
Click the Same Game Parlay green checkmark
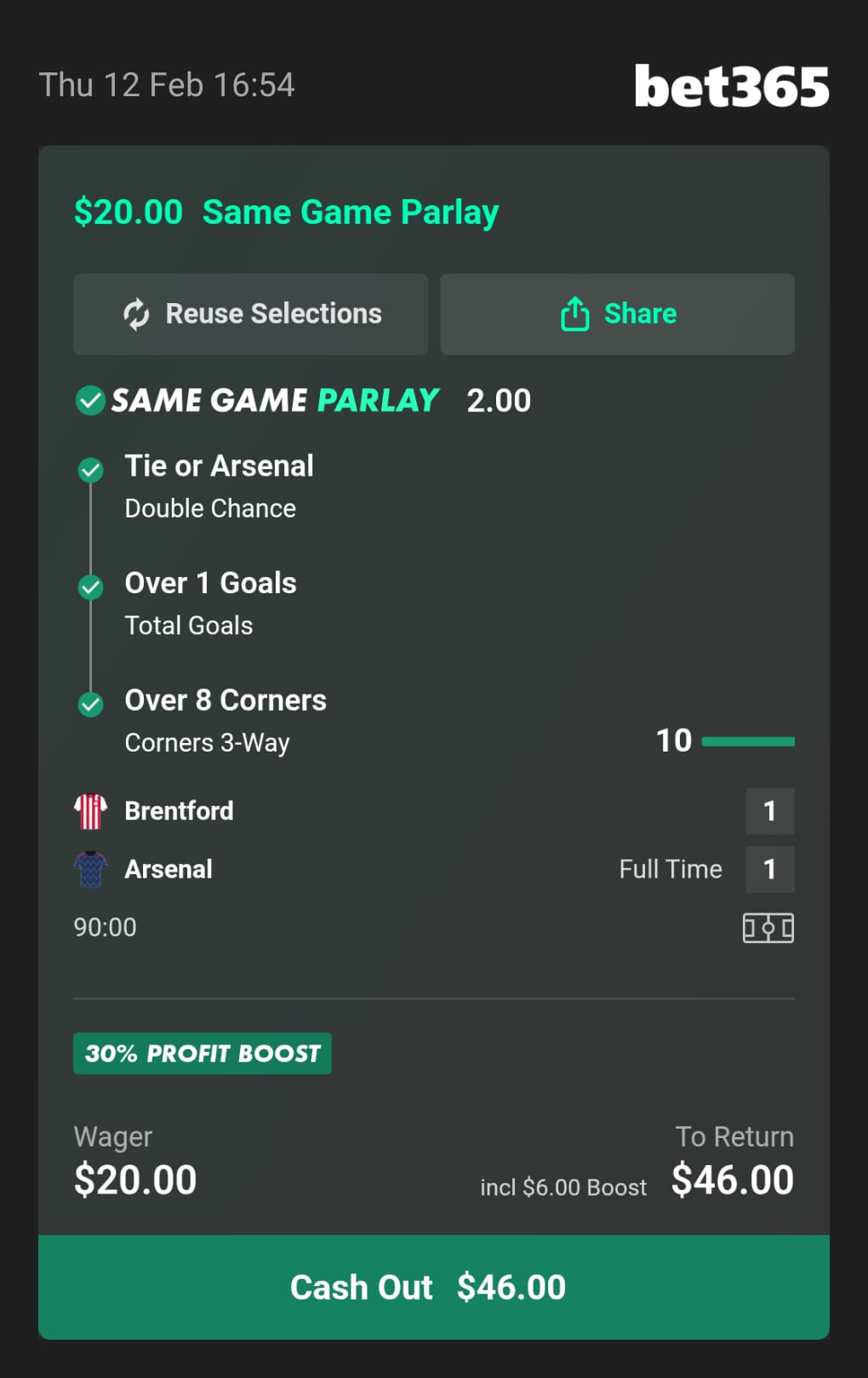[x=90, y=400]
